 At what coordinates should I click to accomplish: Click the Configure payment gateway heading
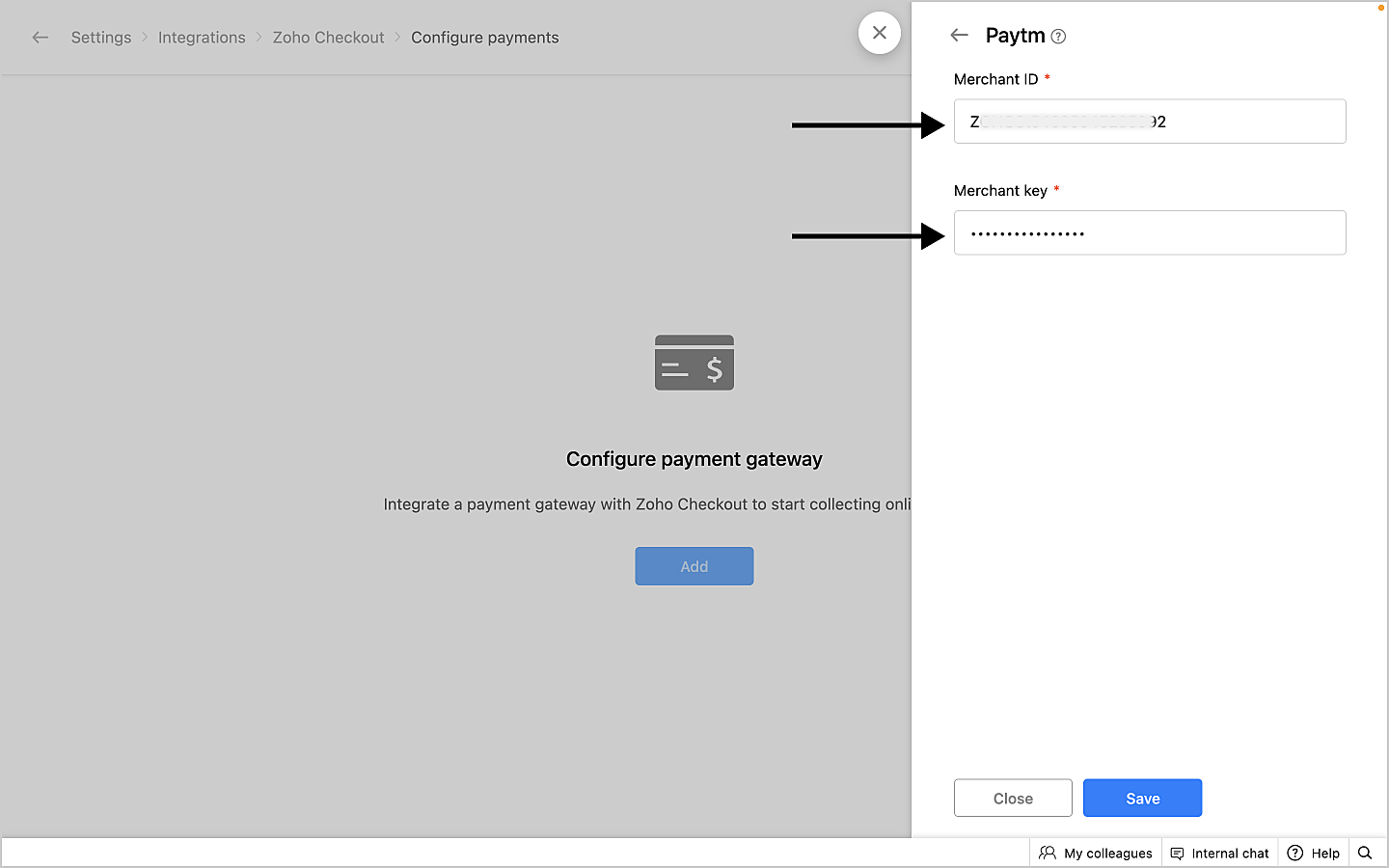click(694, 459)
